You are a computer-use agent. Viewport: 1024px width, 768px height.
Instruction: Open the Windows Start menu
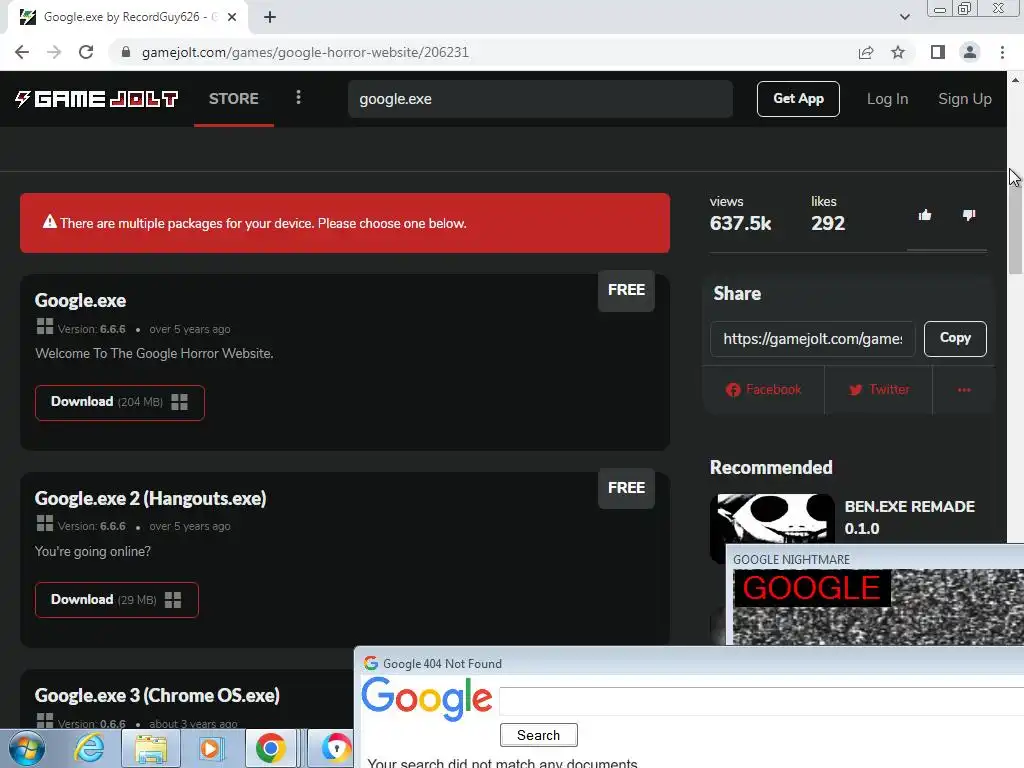tap(26, 748)
